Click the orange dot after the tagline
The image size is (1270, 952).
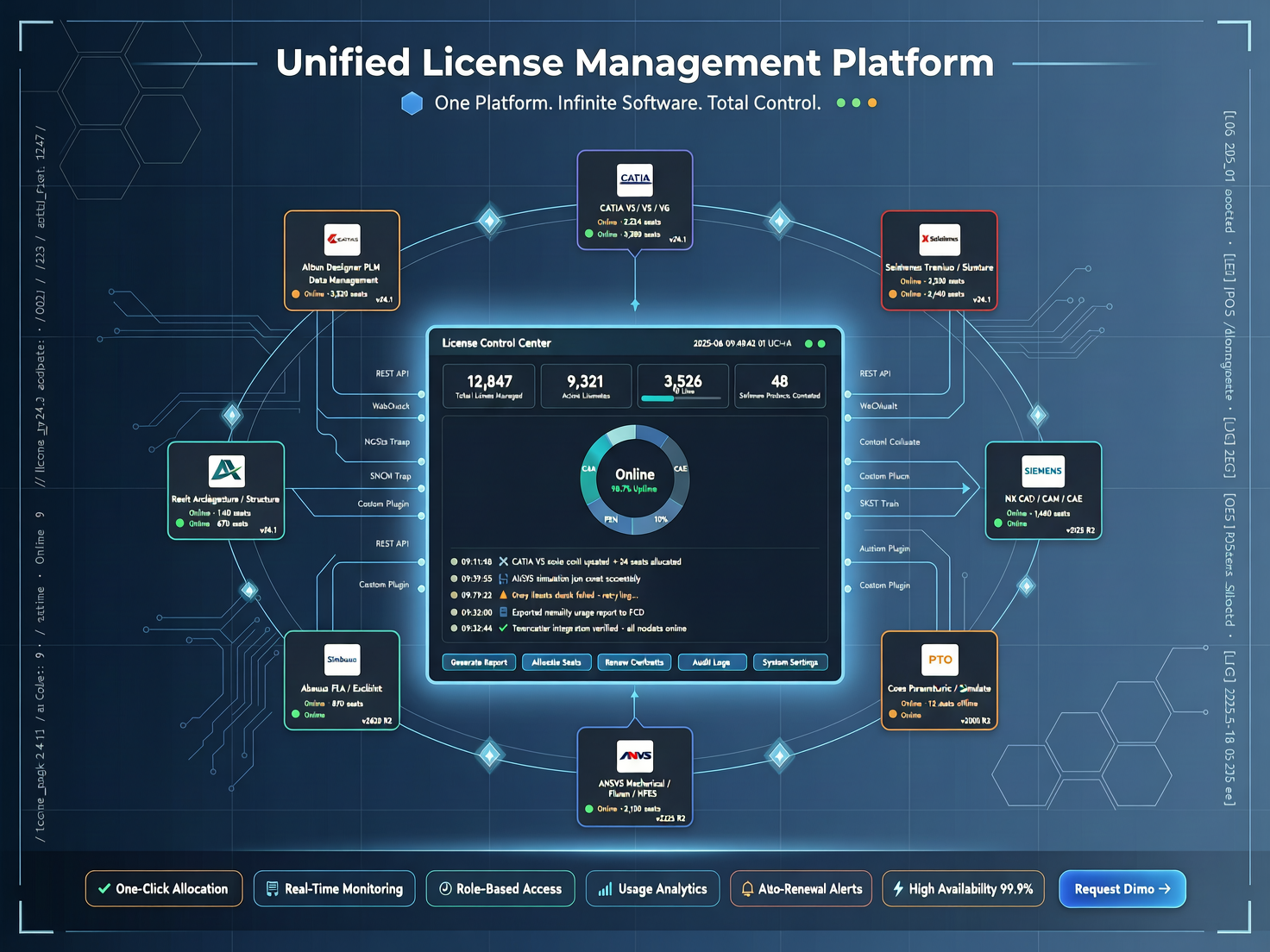872,103
